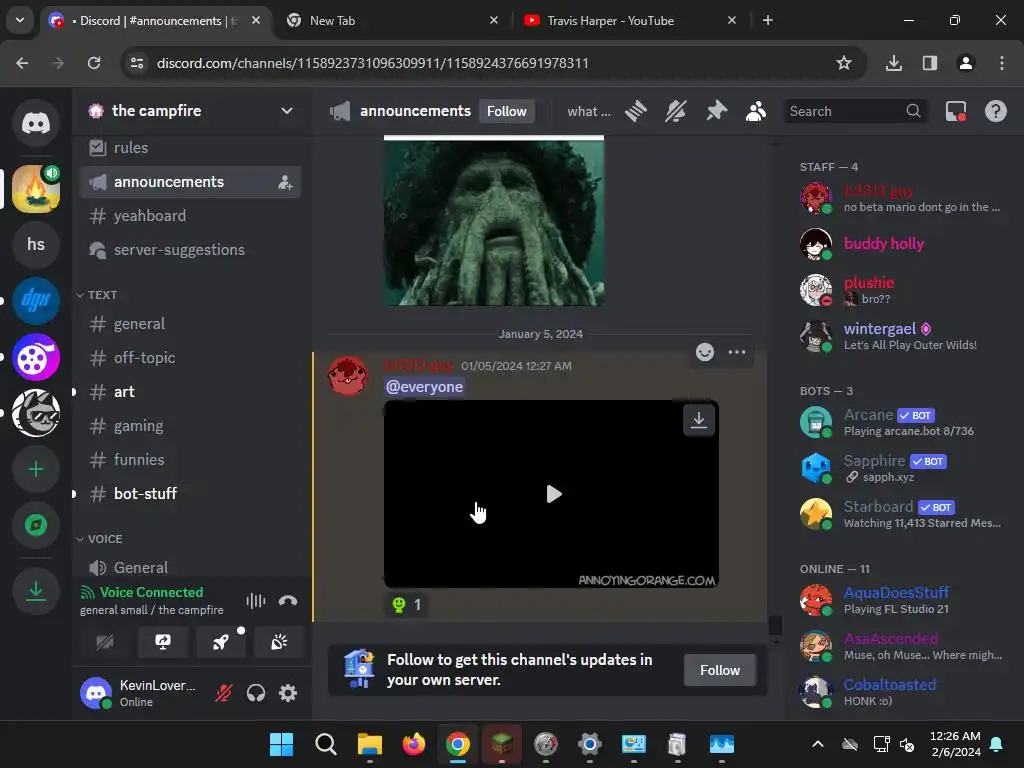Image resolution: width=1024 pixels, height=768 pixels.
Task: Turn on camera in voice panel
Action: [x=104, y=642]
